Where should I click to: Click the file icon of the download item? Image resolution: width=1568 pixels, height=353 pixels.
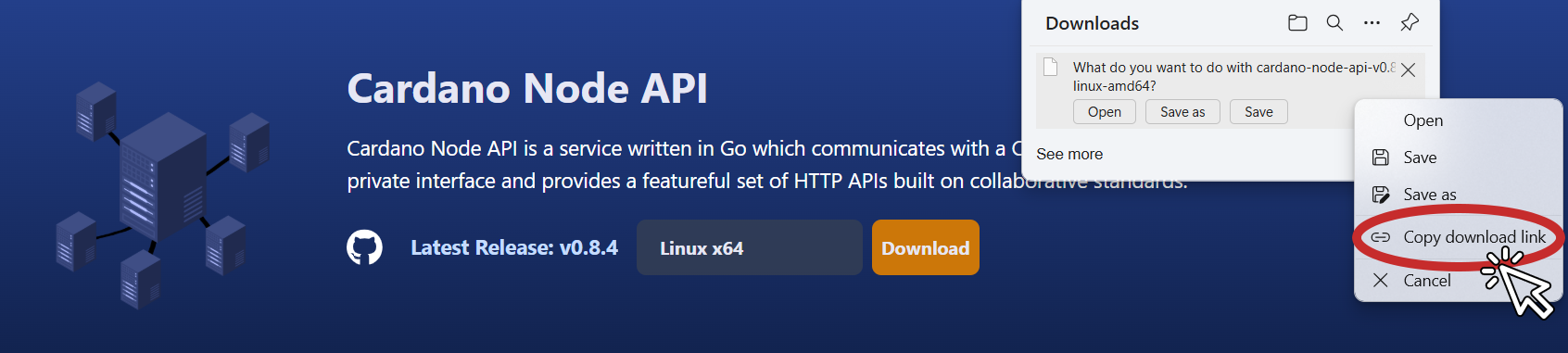[1051, 68]
